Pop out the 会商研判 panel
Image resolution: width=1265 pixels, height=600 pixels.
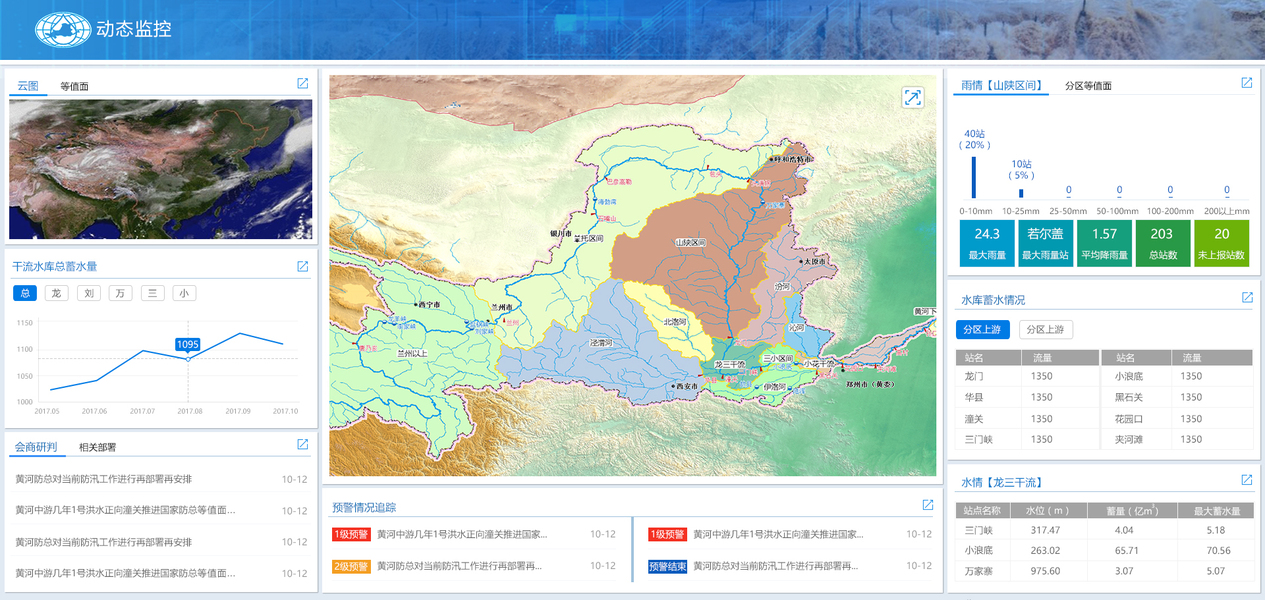click(x=303, y=444)
